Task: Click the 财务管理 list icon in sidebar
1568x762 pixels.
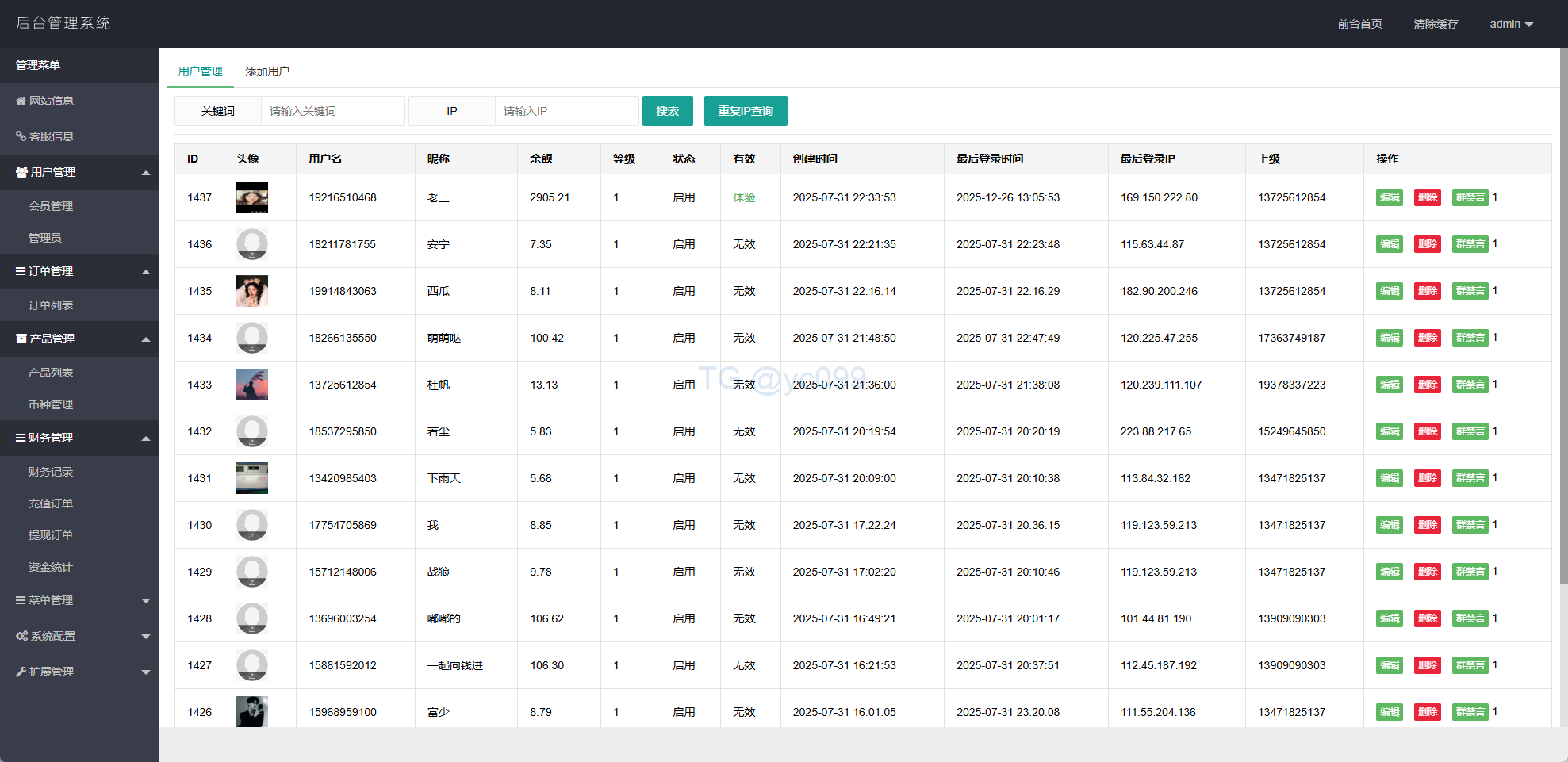Action: 21,438
